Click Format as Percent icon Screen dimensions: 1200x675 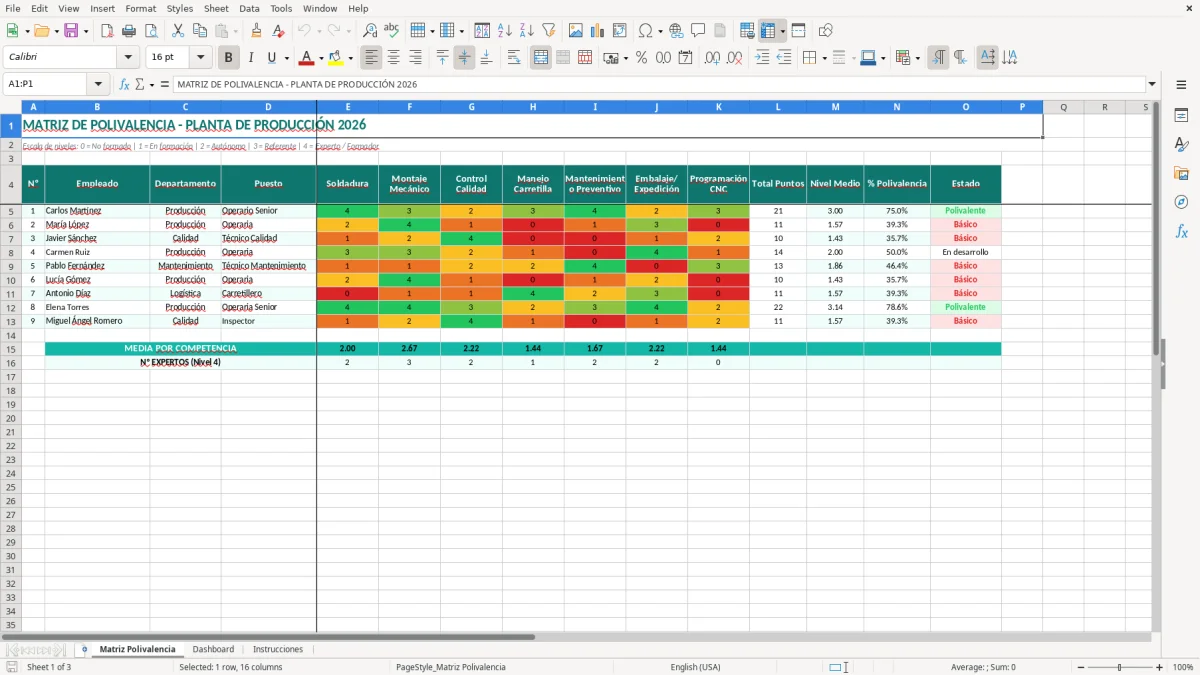pos(641,57)
